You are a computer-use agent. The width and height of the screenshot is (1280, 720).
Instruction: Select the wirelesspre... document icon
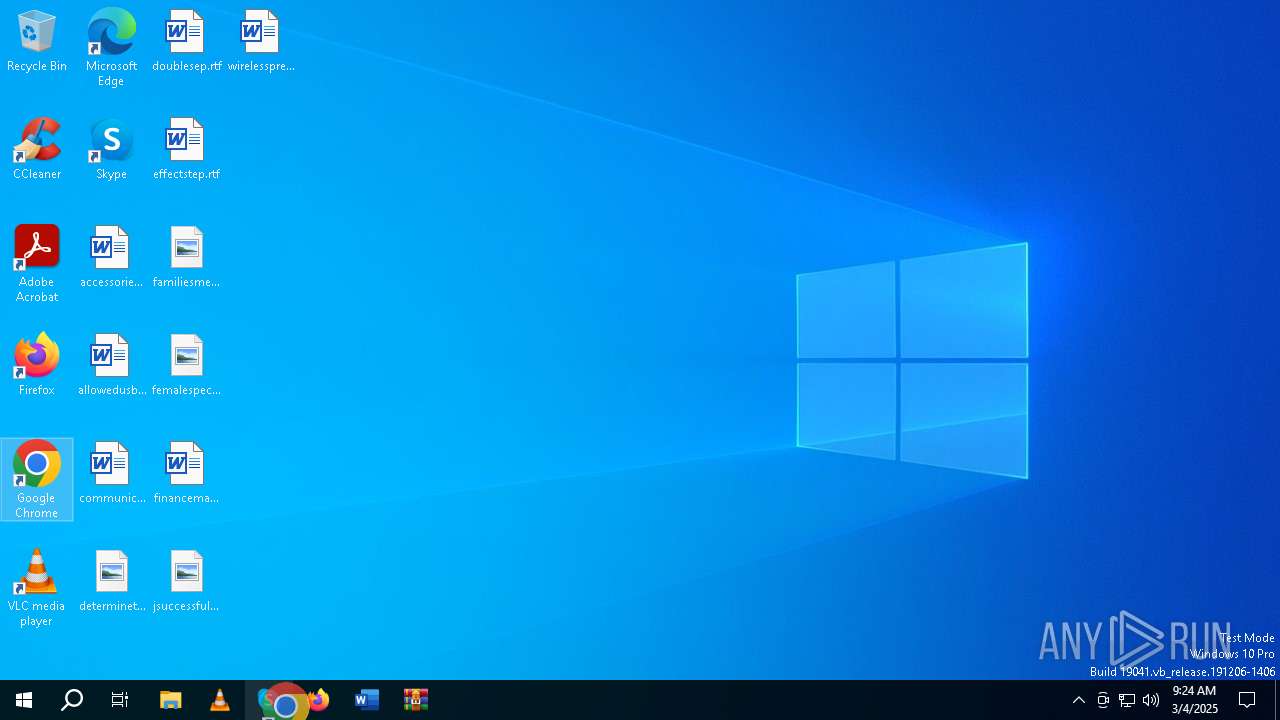260,42
